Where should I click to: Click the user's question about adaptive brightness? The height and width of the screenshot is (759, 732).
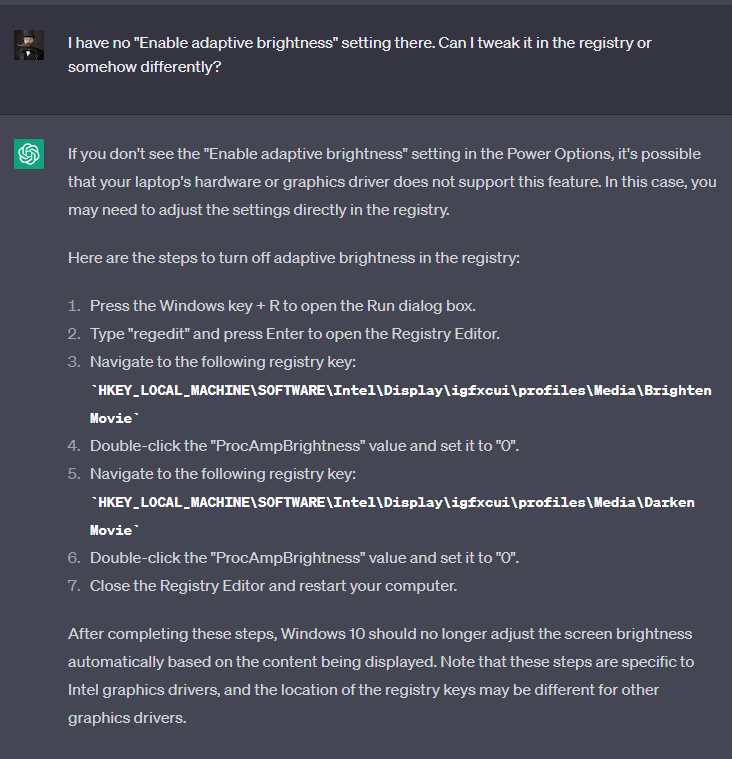360,55
